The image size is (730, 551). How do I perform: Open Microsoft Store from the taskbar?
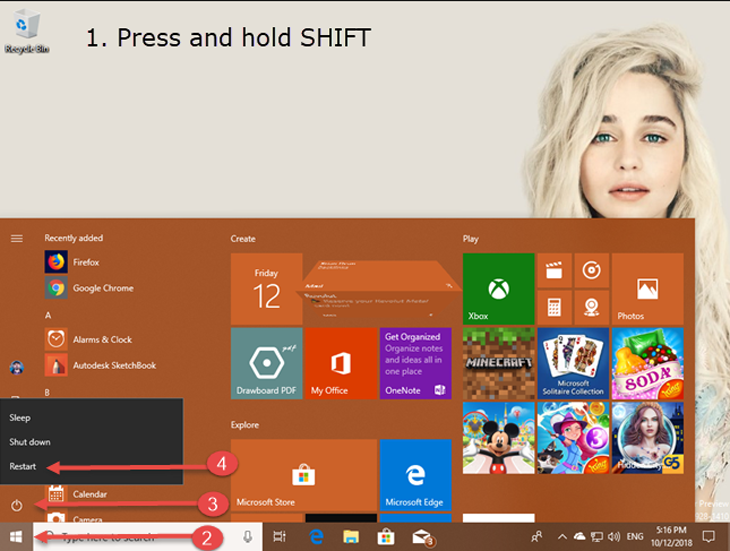coord(385,537)
